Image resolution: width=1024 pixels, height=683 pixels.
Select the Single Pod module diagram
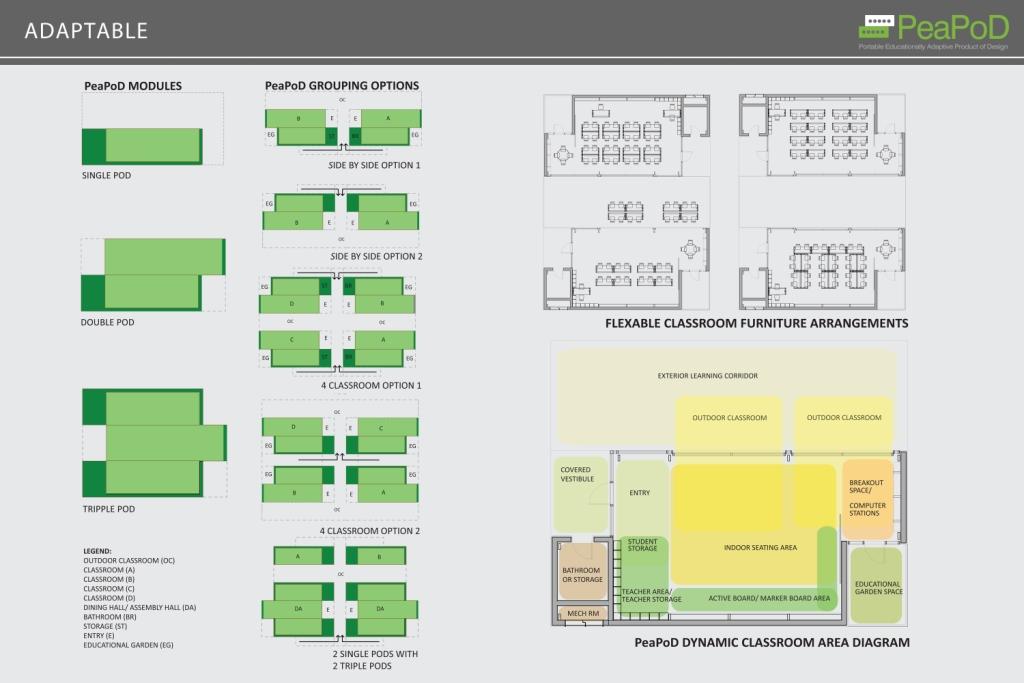(142, 146)
